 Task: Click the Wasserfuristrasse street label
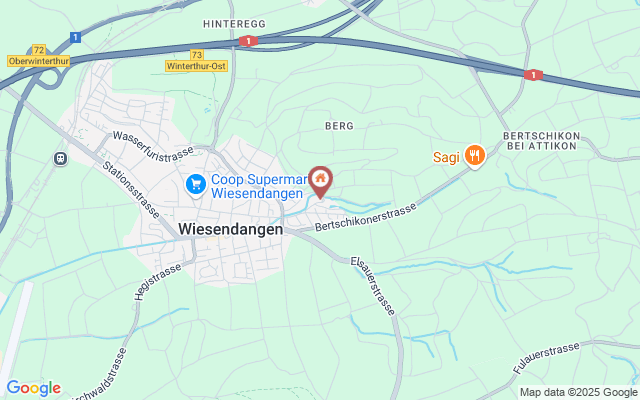pos(153,147)
